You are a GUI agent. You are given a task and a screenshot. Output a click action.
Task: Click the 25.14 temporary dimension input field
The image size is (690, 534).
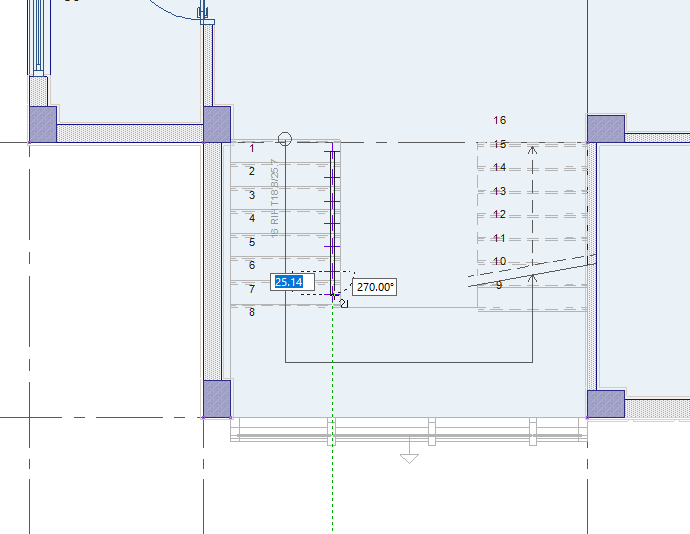292,282
